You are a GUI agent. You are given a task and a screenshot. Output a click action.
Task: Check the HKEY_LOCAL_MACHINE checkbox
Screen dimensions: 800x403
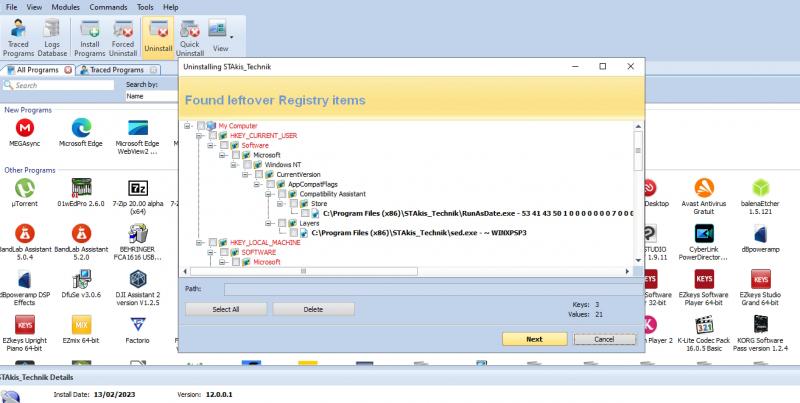[x=213, y=242]
